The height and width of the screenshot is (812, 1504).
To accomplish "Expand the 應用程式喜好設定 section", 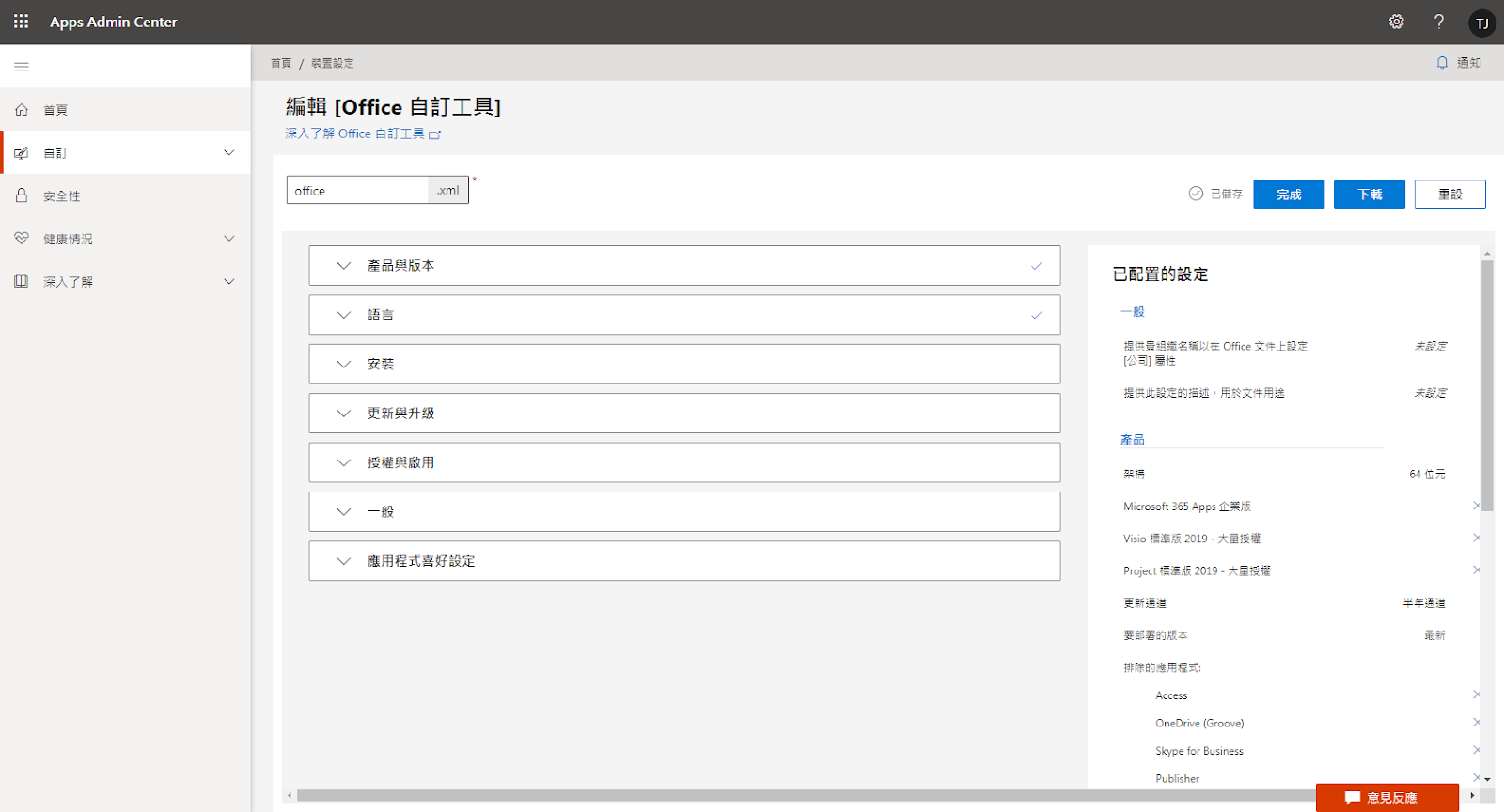I will (x=684, y=561).
